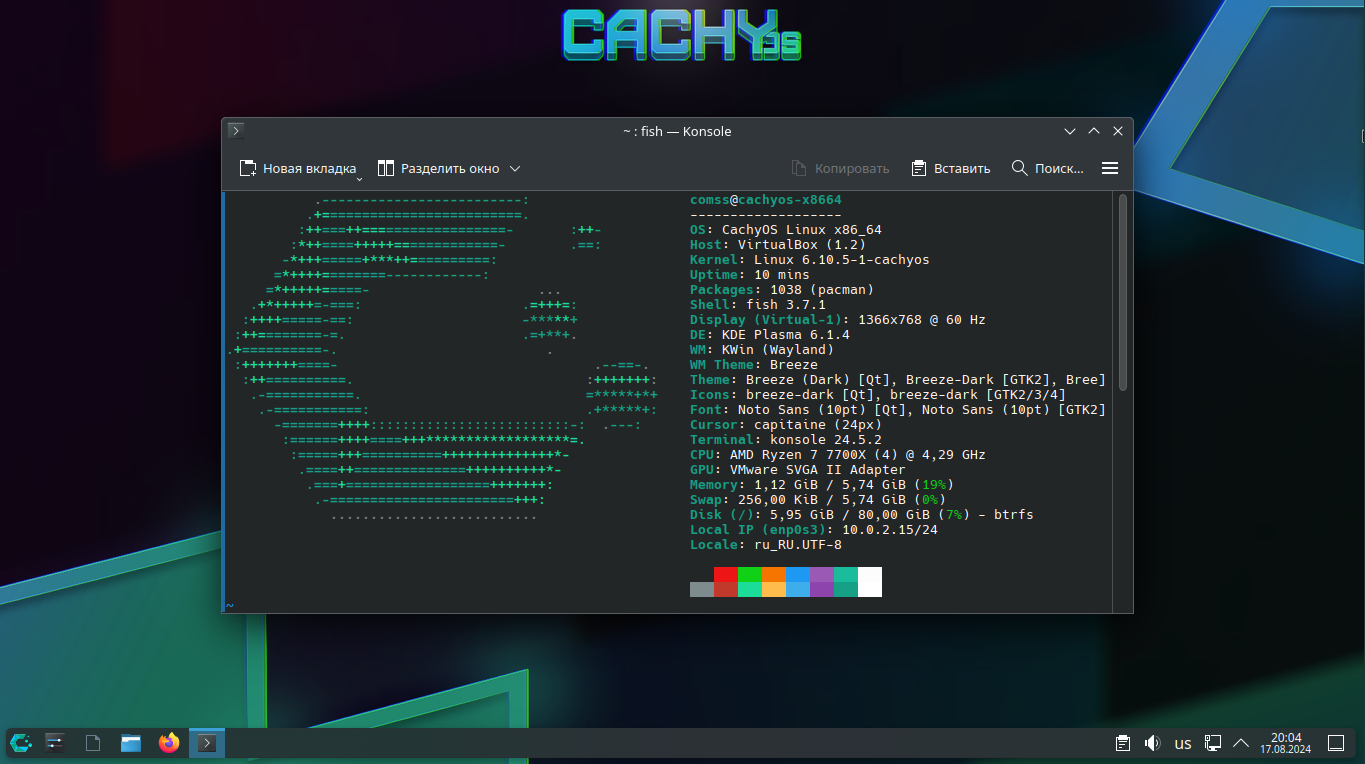Click the 'Host: VirtualBox (1.2)' line
1365x764 pixels.
(778, 245)
